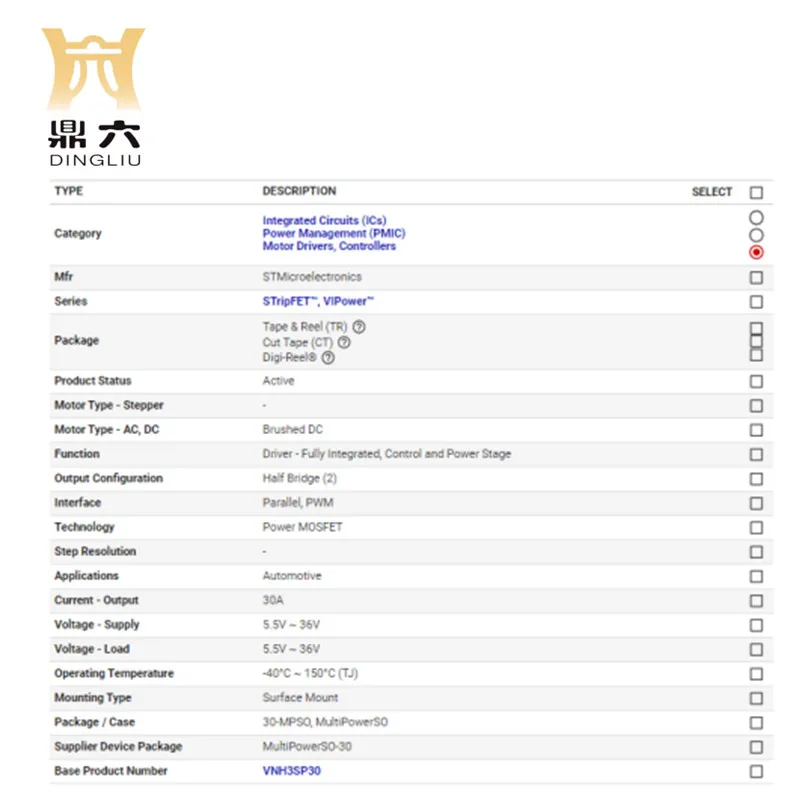
Task: Check the Applications Automotive checkbox
Action: [756, 577]
